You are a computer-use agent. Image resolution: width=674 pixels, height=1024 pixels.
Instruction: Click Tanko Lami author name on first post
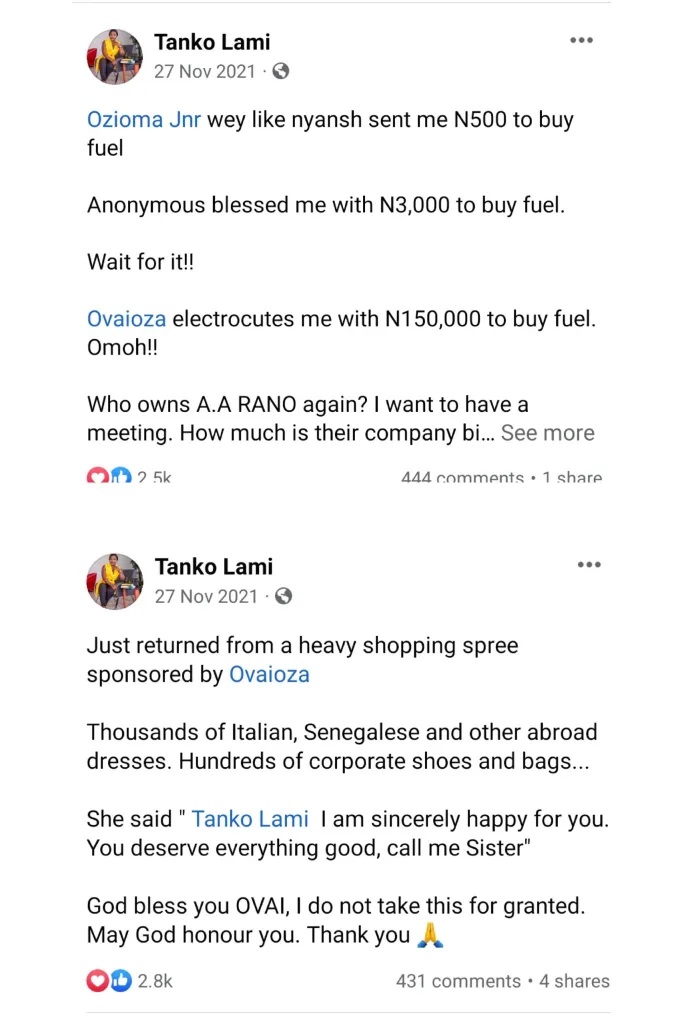tap(212, 42)
